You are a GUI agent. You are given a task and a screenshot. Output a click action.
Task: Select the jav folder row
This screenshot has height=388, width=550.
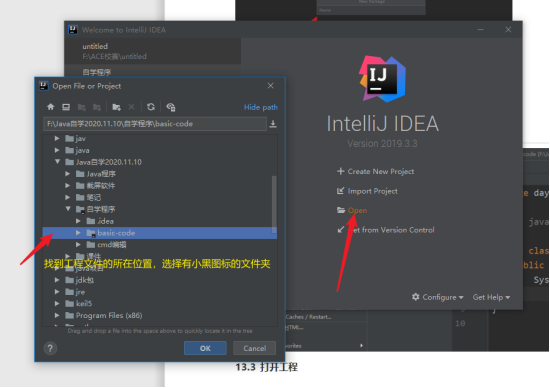160,139
